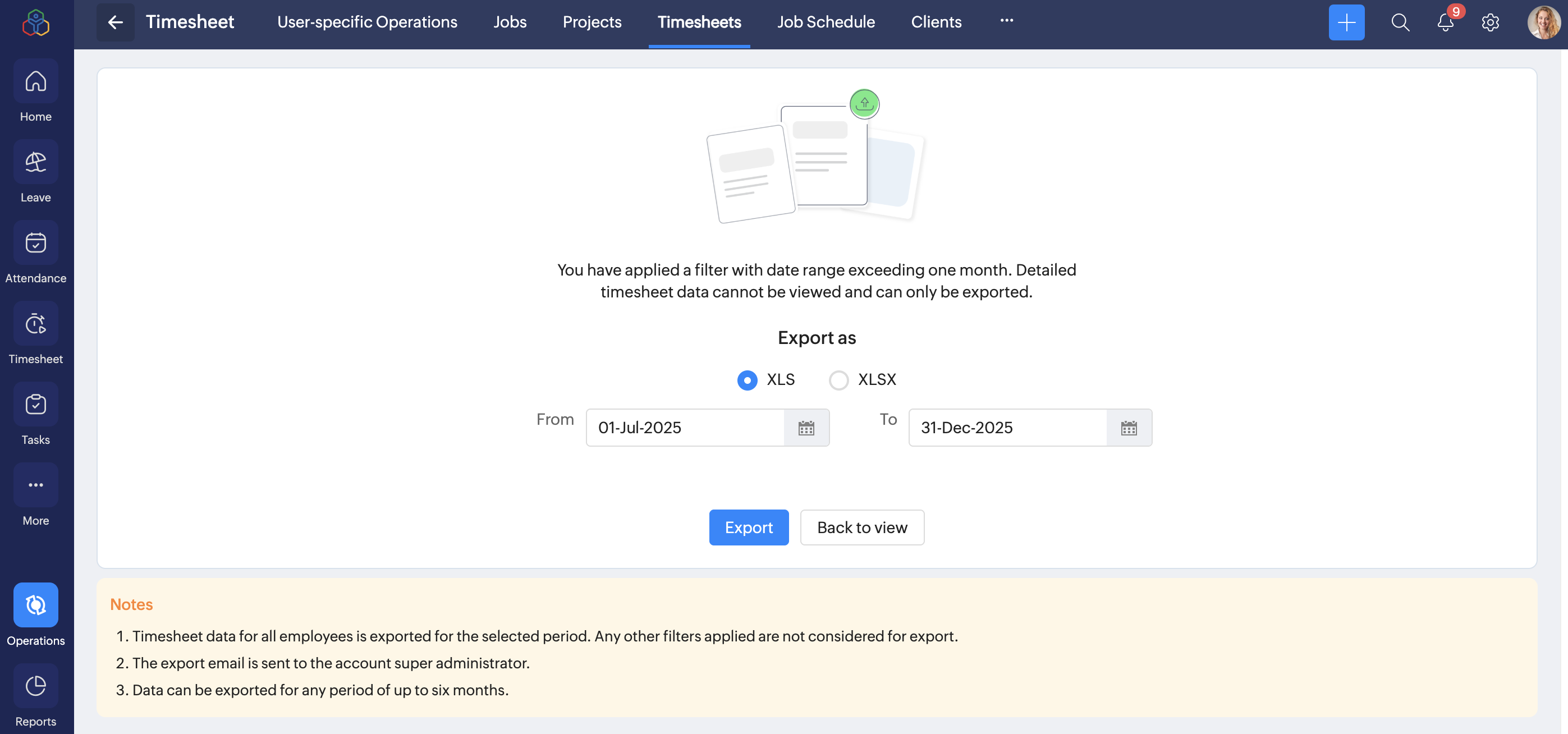Switch to the Projects tab
1568x734 pixels.
[x=592, y=22]
